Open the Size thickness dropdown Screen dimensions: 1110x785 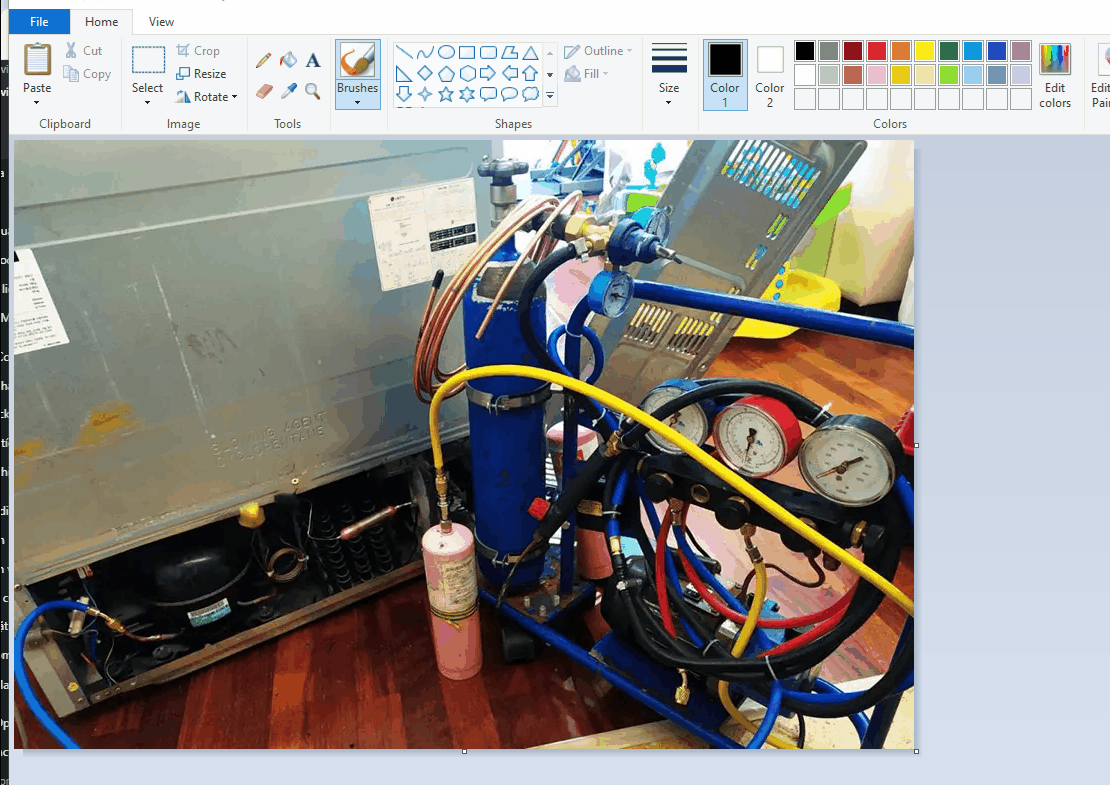669,100
